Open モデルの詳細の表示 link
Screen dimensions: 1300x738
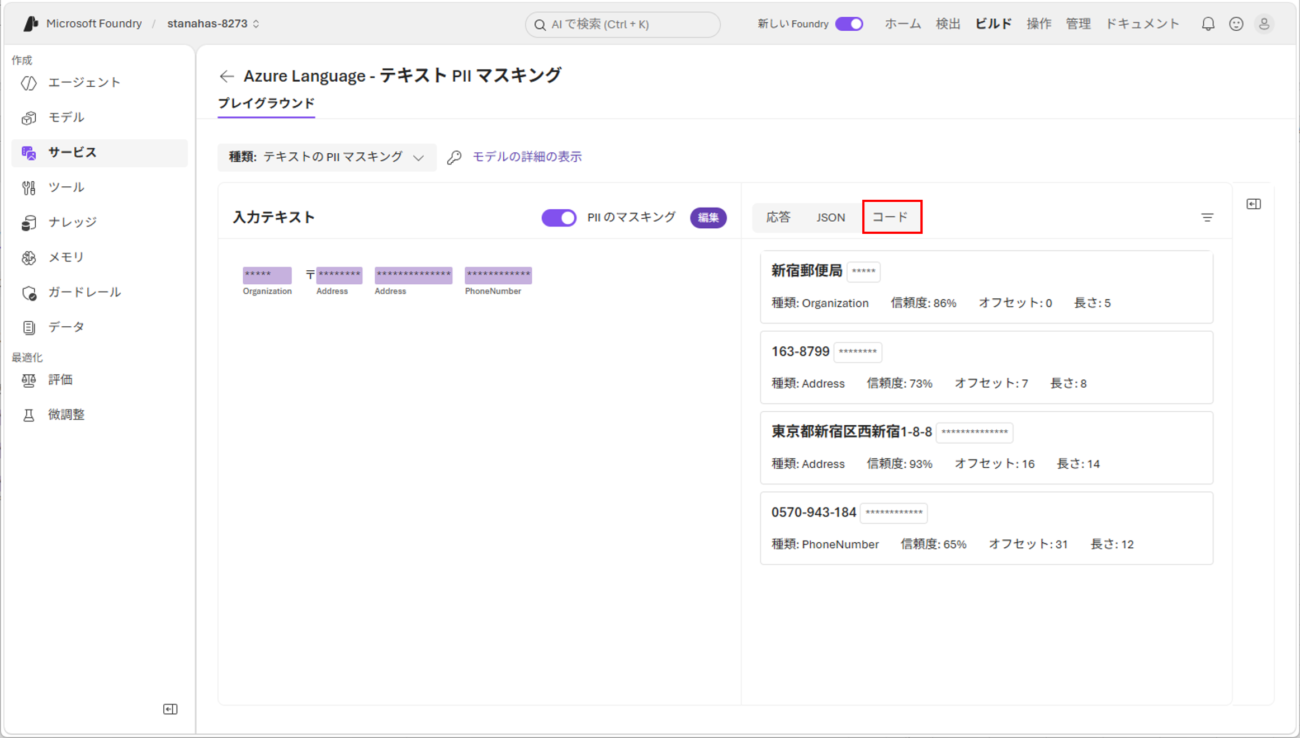pos(527,157)
